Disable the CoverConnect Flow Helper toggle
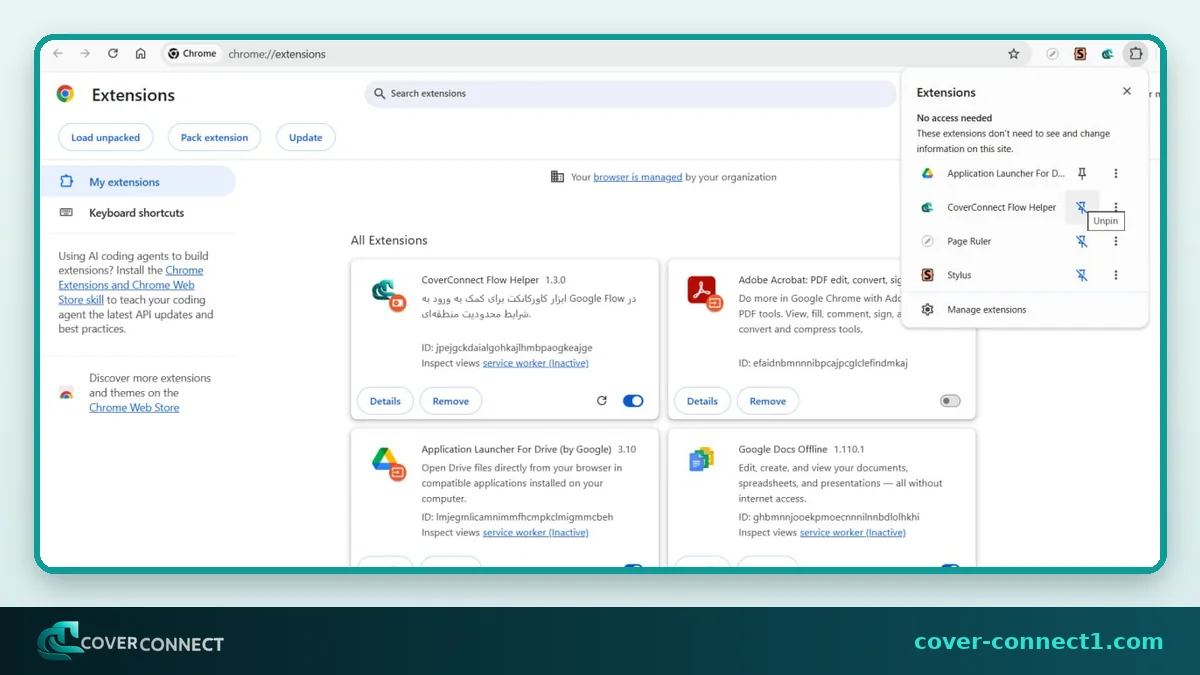1200x675 pixels. tap(633, 401)
